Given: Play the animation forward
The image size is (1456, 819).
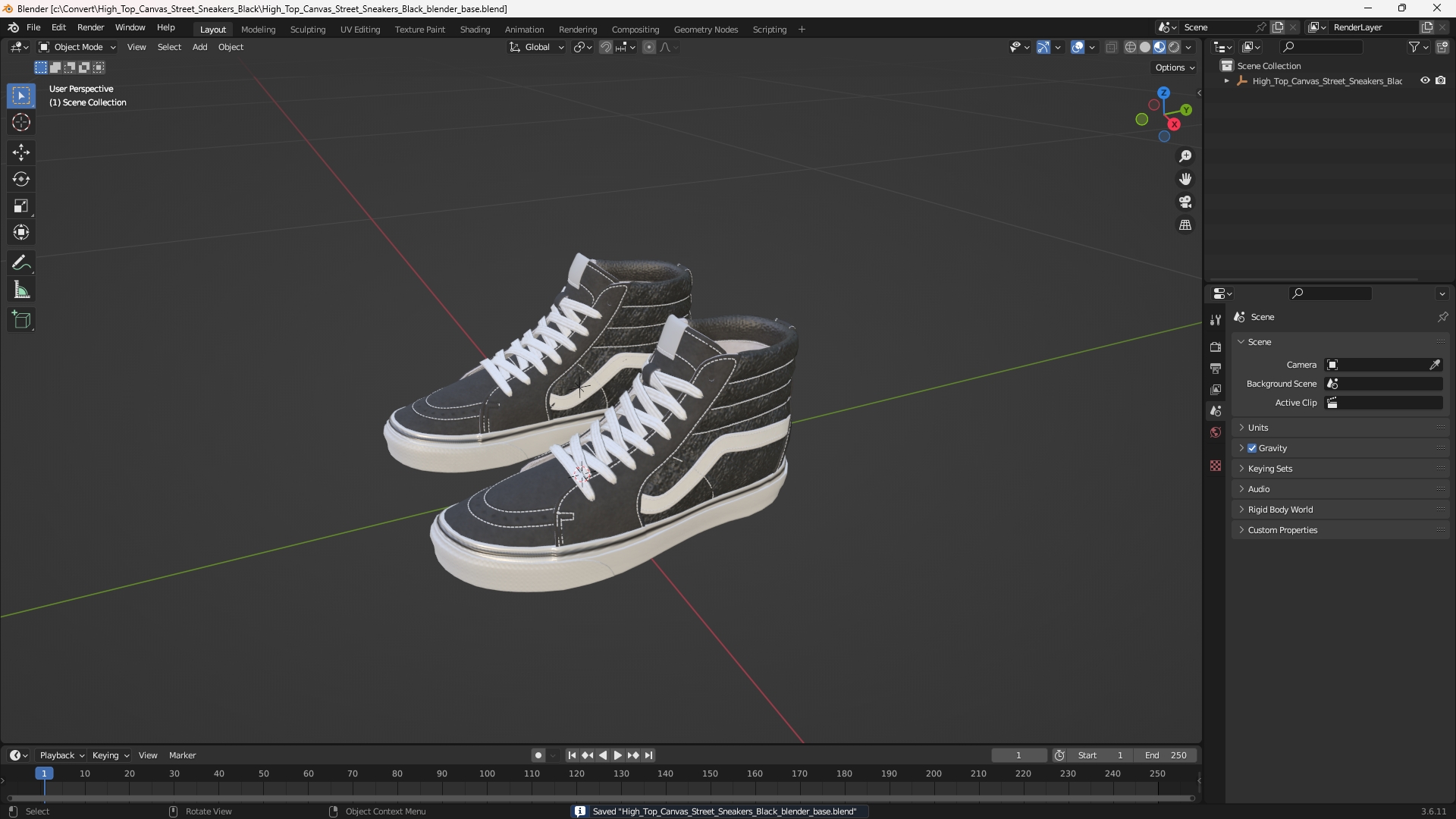Looking at the screenshot, I should 617,755.
